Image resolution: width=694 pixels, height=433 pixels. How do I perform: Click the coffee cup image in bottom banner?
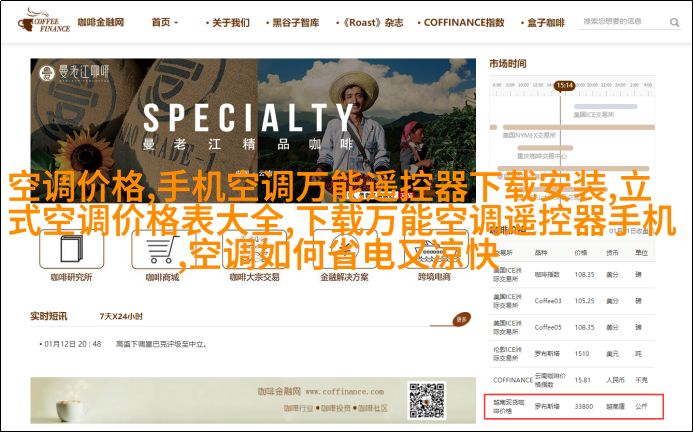tap(72, 409)
